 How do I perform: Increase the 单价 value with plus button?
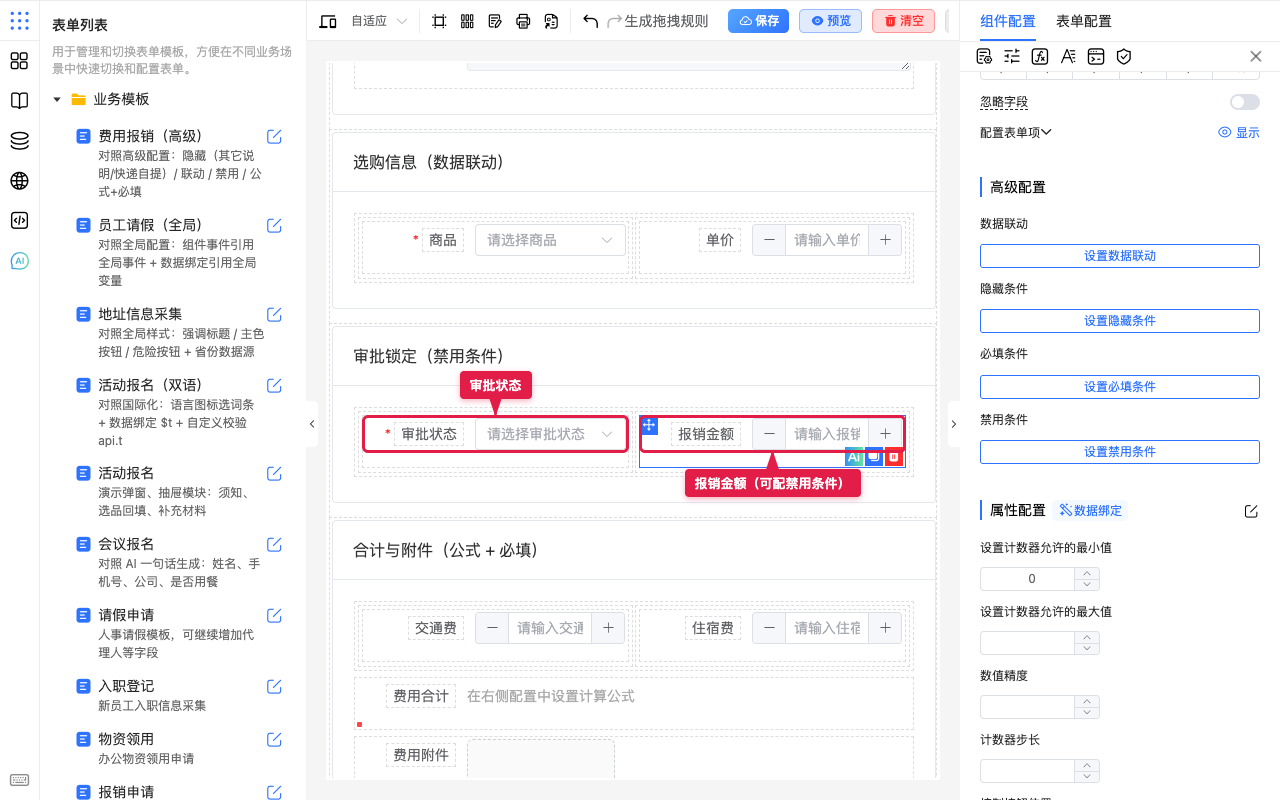click(885, 240)
